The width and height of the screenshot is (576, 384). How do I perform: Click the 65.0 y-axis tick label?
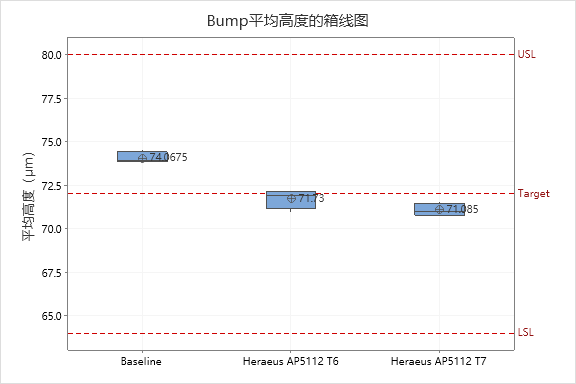click(x=51, y=316)
